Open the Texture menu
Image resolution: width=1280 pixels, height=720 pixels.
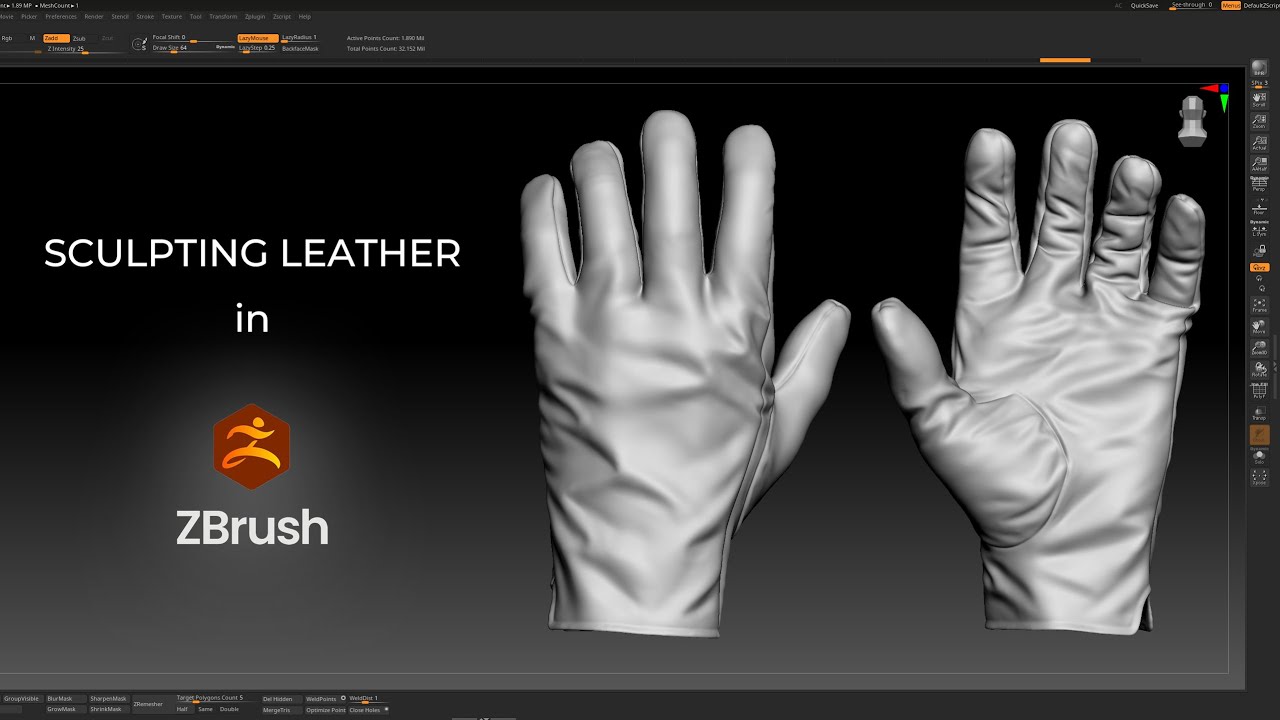tap(172, 17)
